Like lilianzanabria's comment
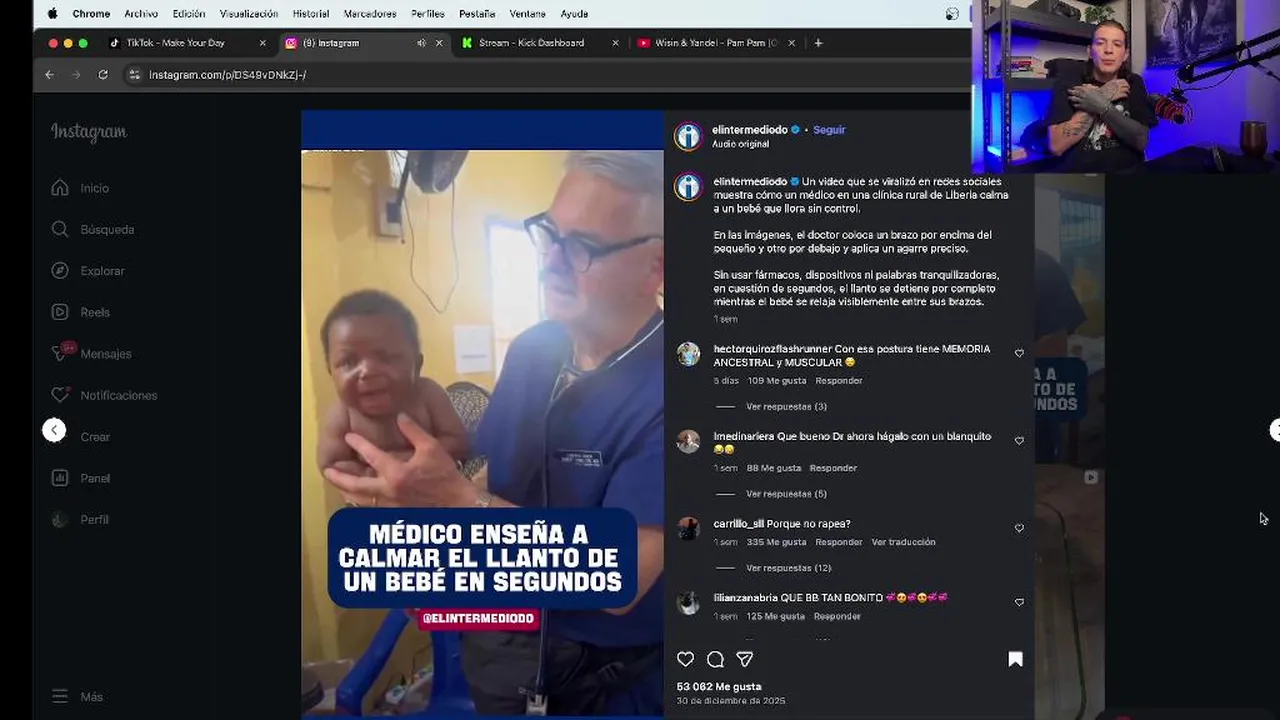 (x=1019, y=602)
